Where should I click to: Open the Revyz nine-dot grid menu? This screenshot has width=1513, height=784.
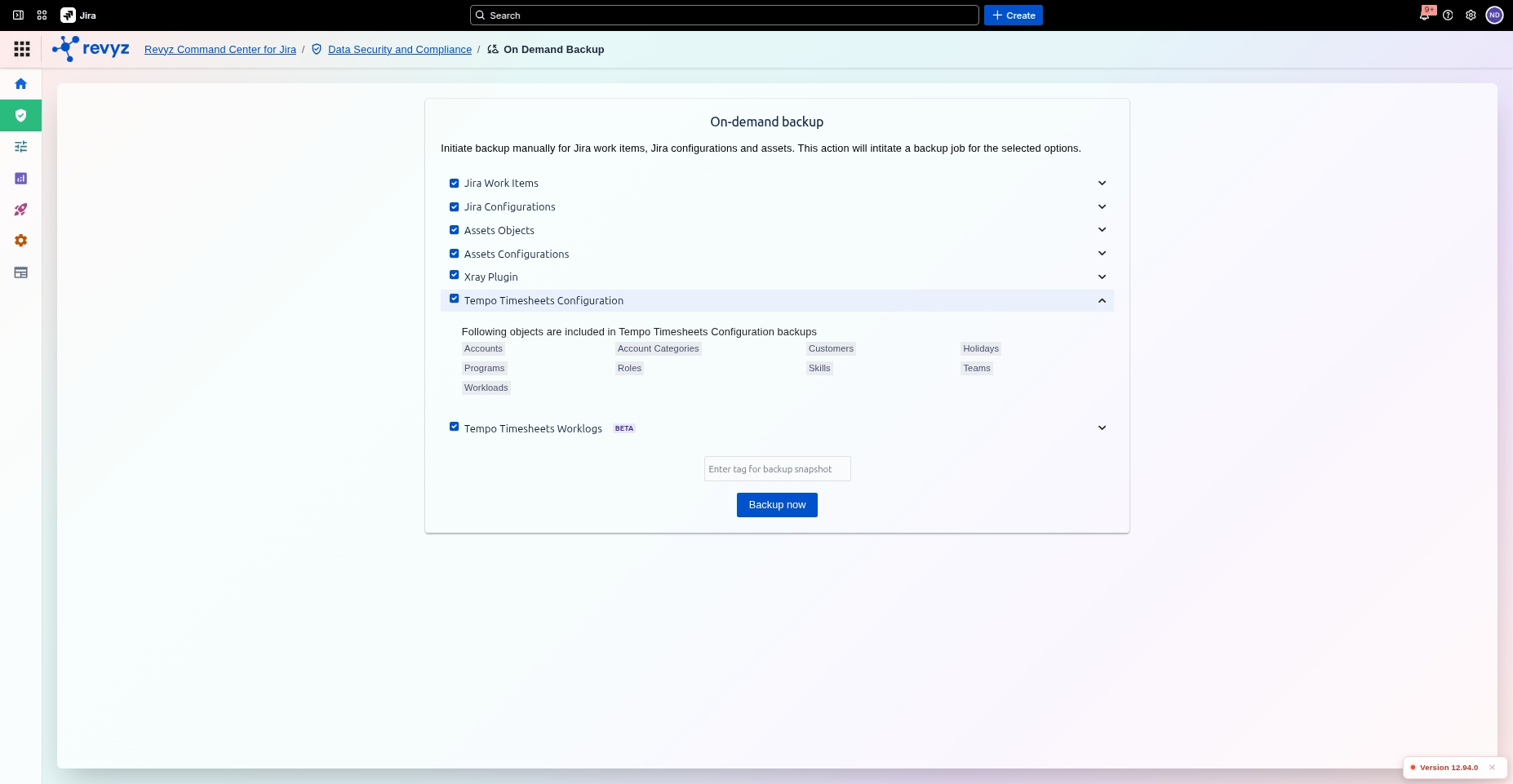tap(22, 50)
